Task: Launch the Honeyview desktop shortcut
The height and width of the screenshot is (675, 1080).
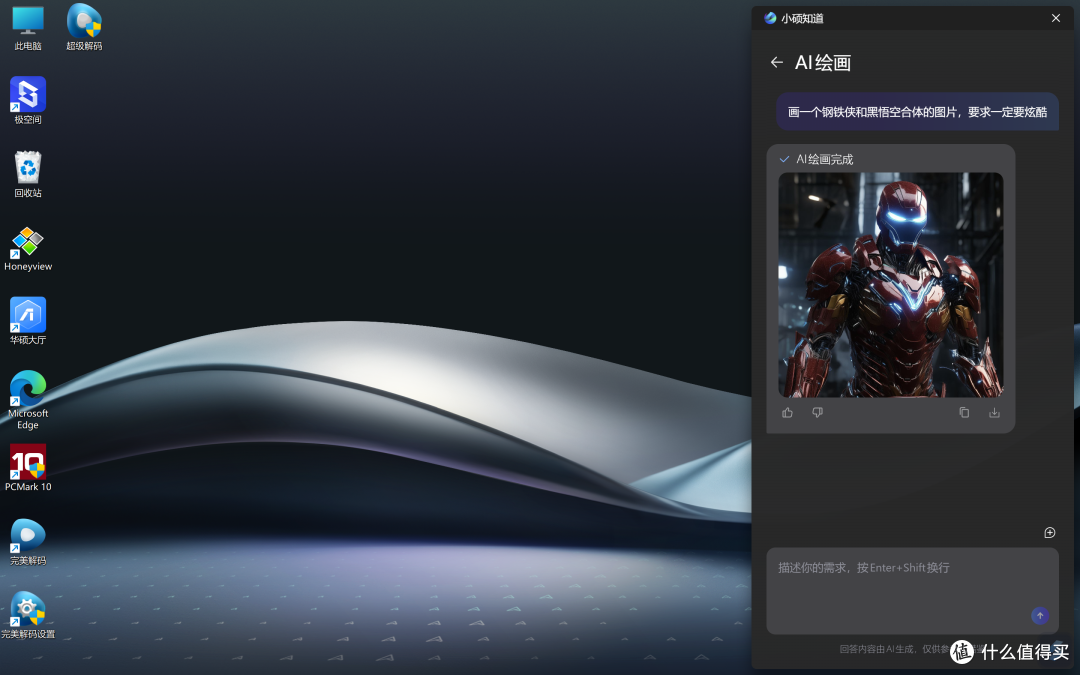Action: (x=28, y=249)
